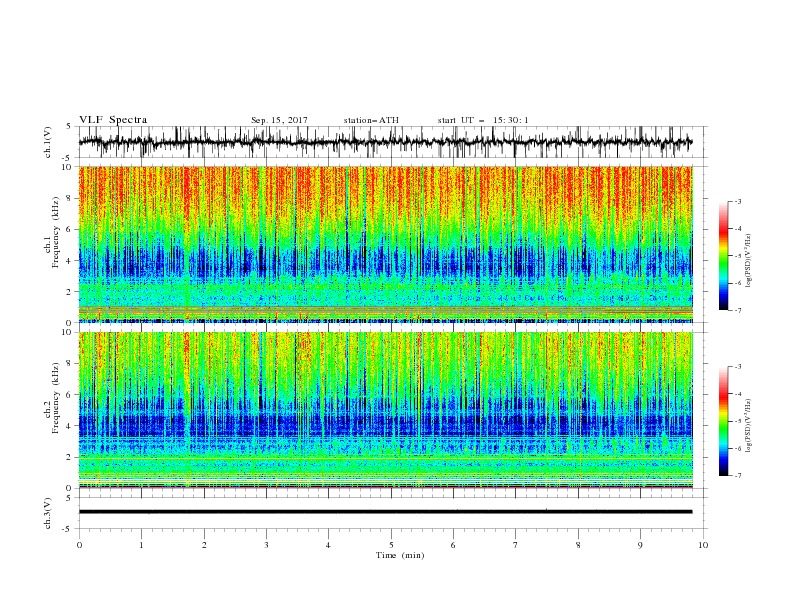Screen dimensions: 792x612
Task: Click the flat black ch.3 voltage trace
Action: click(385, 512)
